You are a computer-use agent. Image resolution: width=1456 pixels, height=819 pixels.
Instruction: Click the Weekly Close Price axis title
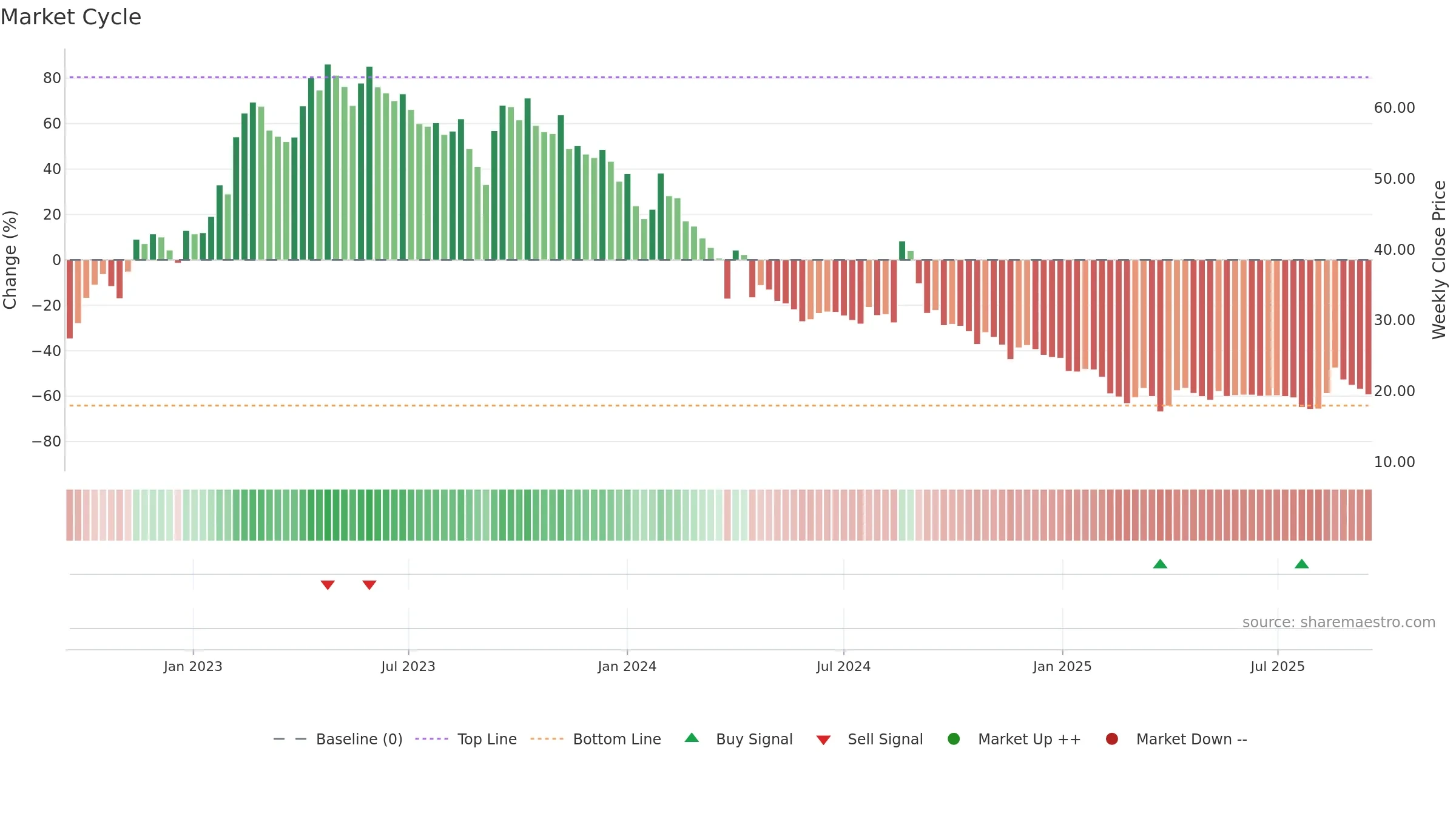pos(1439,260)
